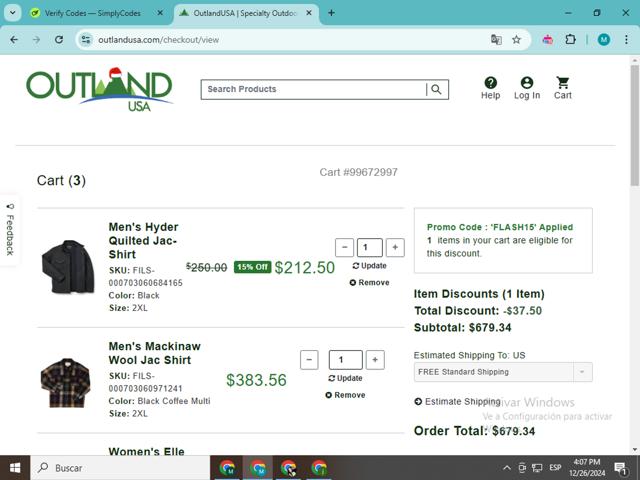
Task: Click the OutlandUSA logo
Action: pyautogui.click(x=100, y=89)
